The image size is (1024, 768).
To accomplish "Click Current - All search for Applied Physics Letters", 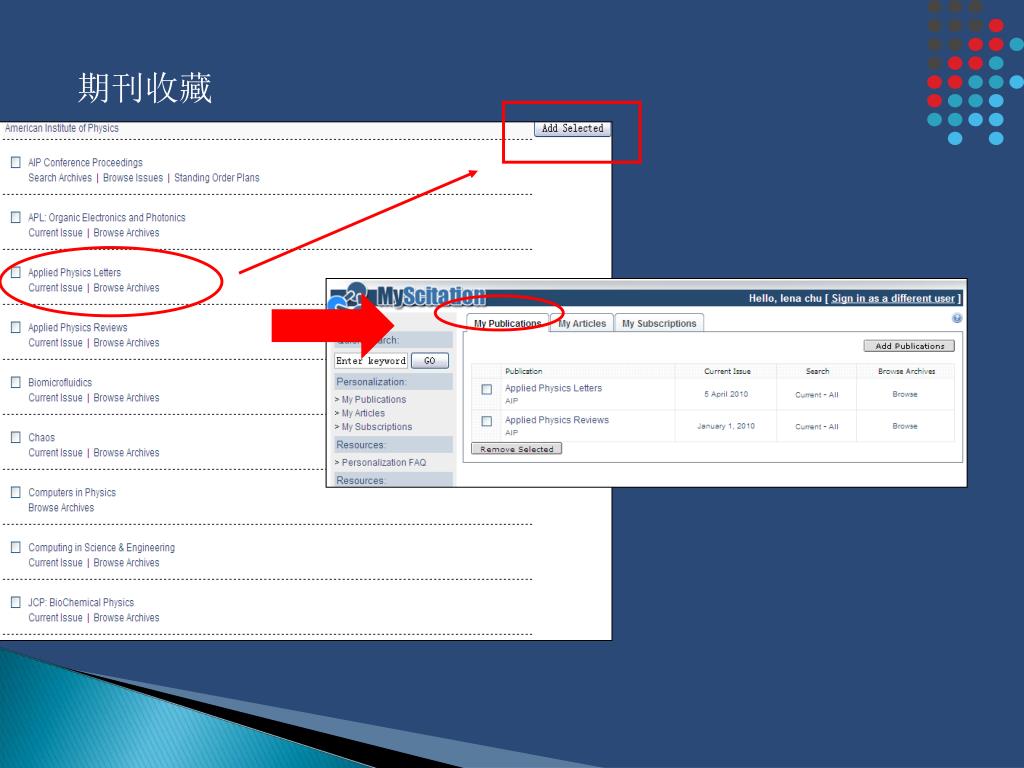I will (816, 394).
